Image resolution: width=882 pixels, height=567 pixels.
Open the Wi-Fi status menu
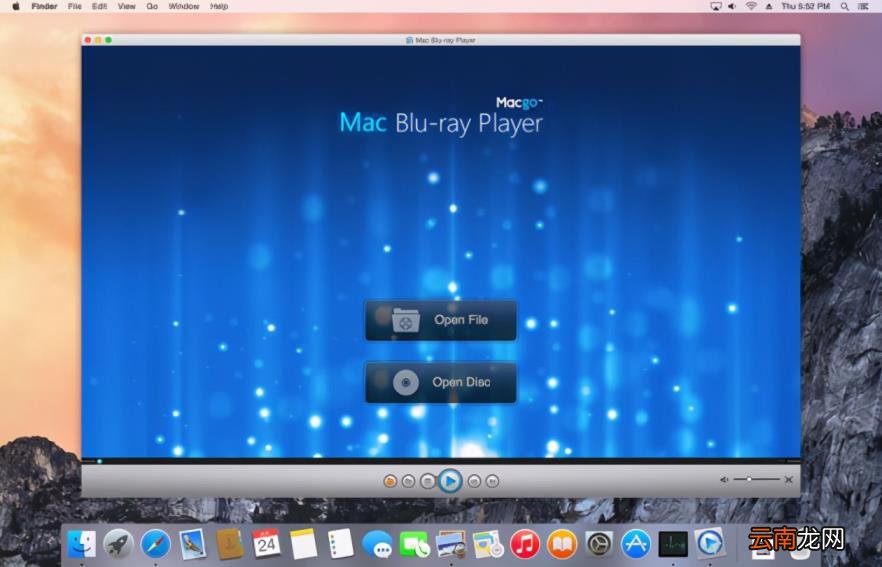(751, 6)
